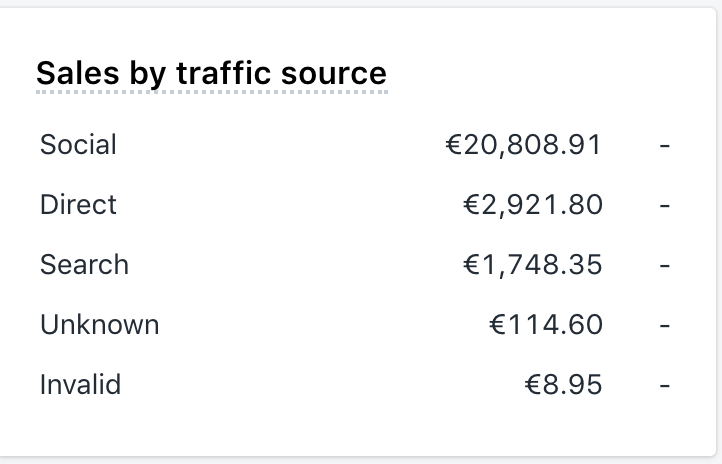Click the dash change indicator for Social
The width and height of the screenshot is (722, 464).
664,146
